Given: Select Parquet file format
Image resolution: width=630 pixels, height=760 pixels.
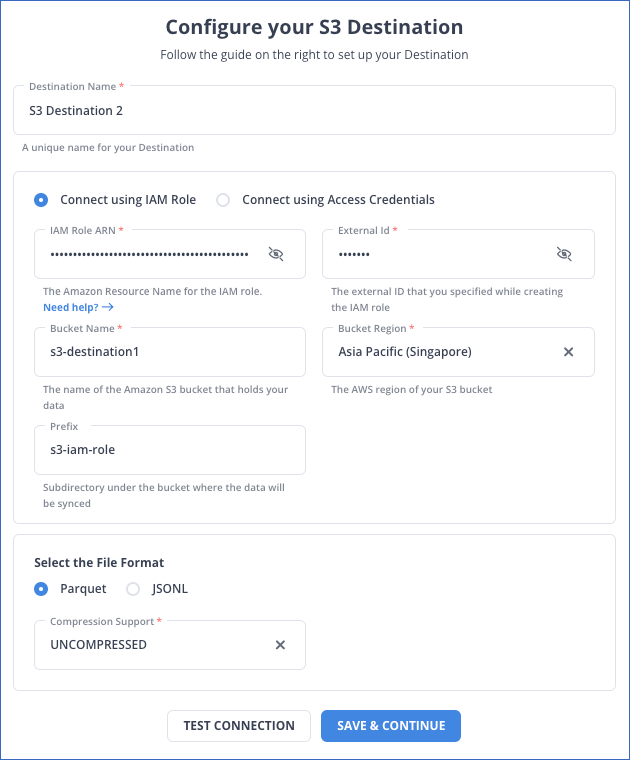Looking at the screenshot, I should 41,589.
